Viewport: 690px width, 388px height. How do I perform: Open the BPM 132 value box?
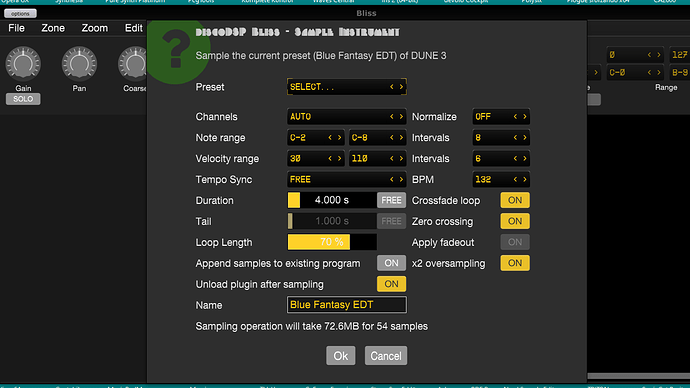tap(501, 179)
